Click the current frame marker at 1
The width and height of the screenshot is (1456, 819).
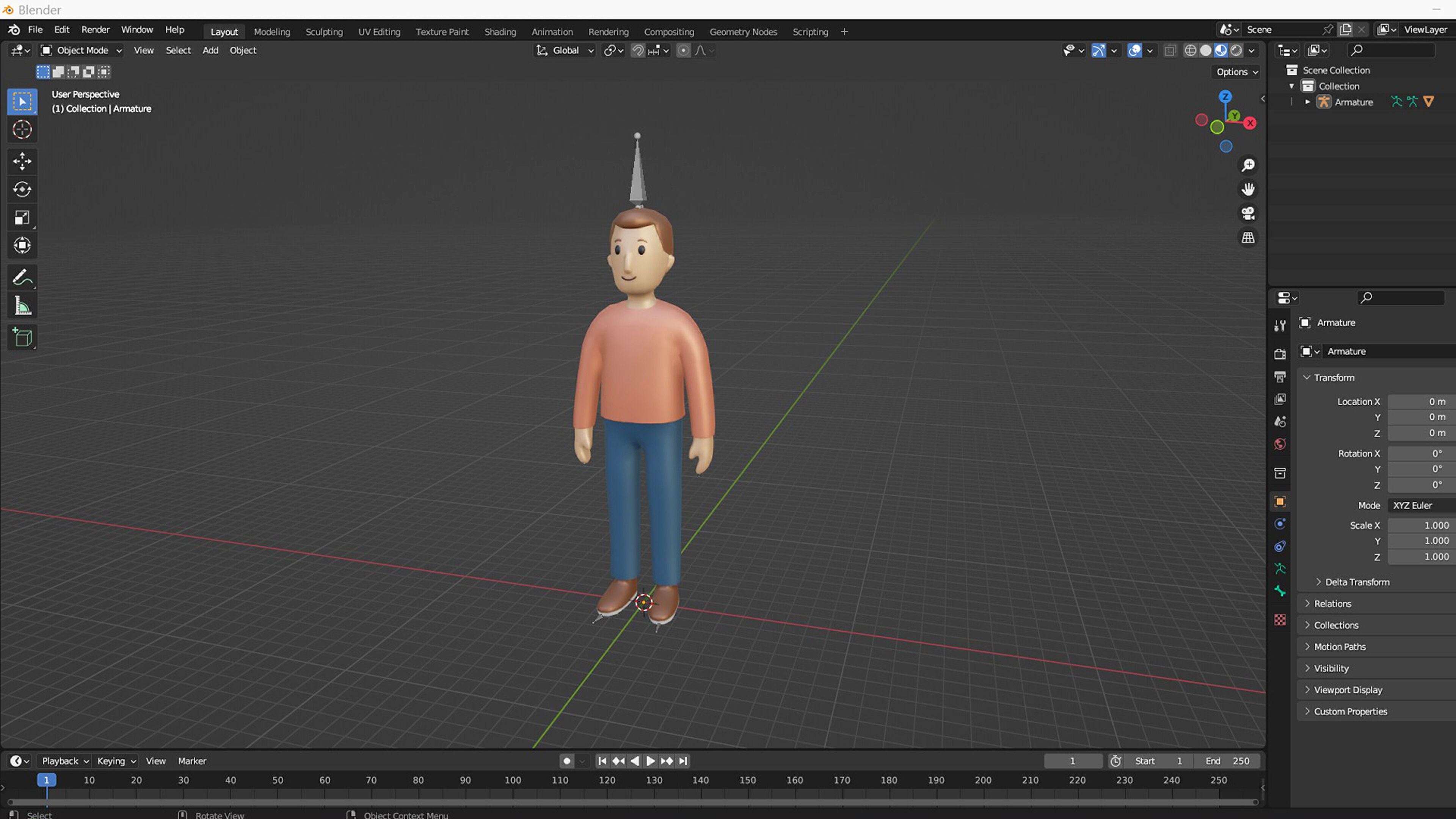(46, 781)
